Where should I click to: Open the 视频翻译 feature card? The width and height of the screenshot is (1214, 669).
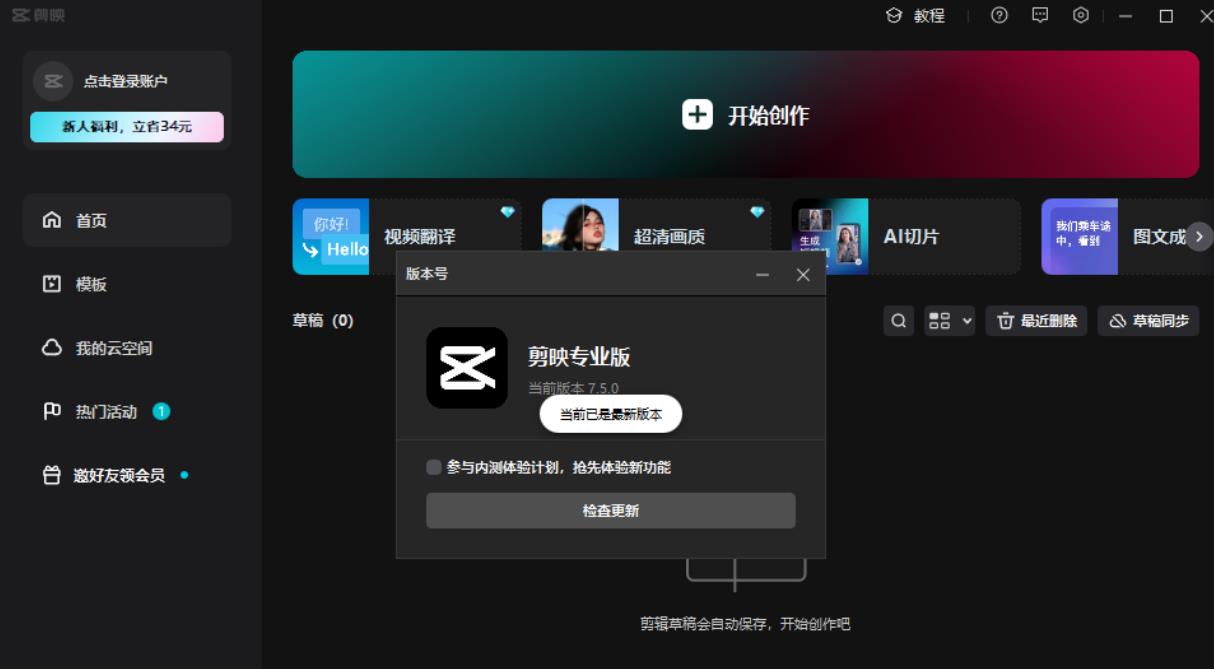coord(406,236)
